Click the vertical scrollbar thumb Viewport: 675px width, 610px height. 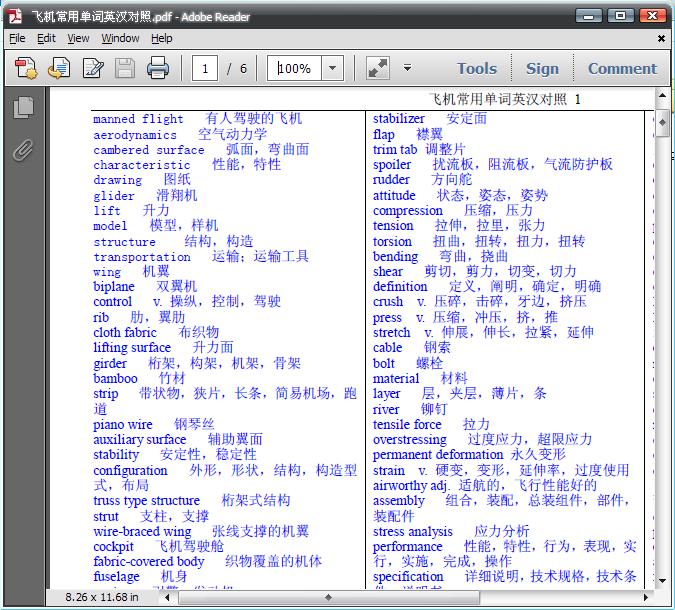(662, 124)
